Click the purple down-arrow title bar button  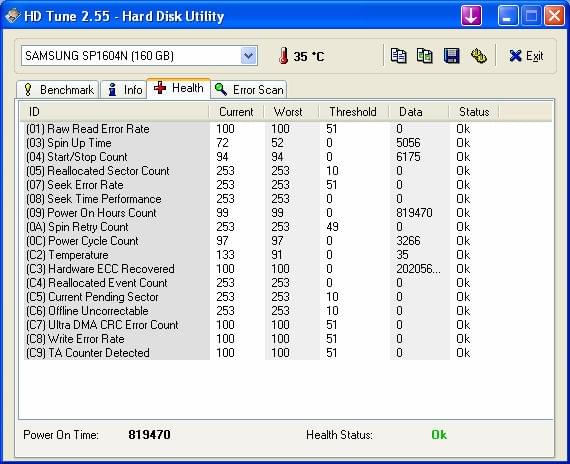click(471, 16)
